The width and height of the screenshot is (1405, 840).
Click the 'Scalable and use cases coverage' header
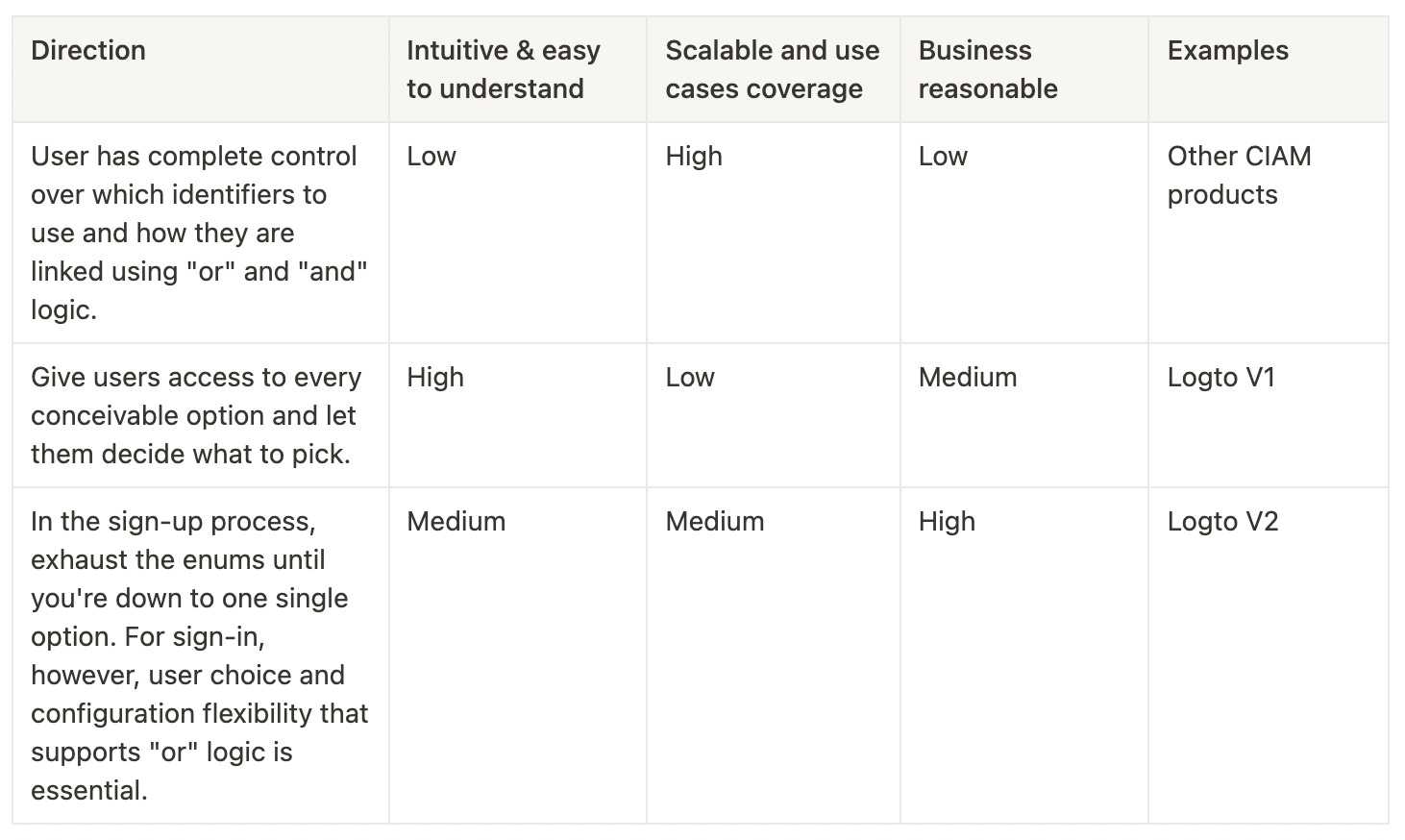point(772,69)
